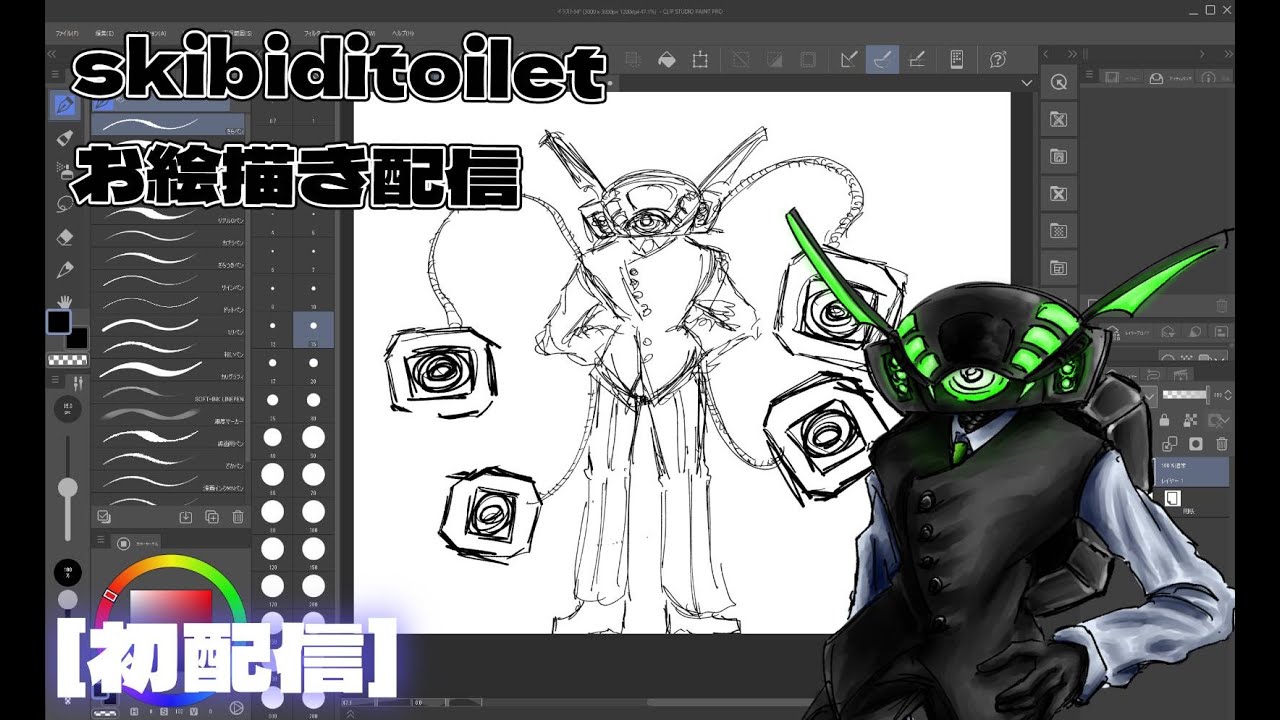
Task: Click the Scale/Rotate transform icon
Action: point(700,60)
